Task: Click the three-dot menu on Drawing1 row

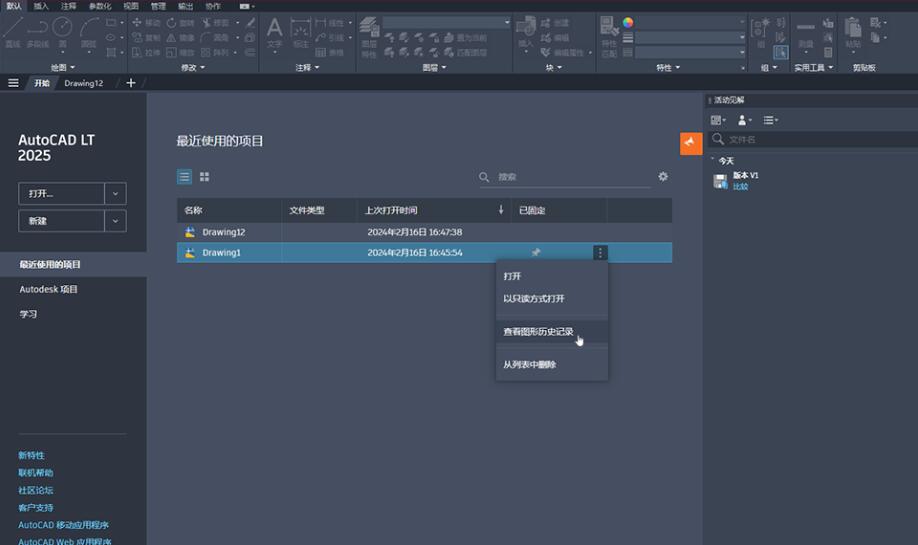Action: (x=600, y=252)
